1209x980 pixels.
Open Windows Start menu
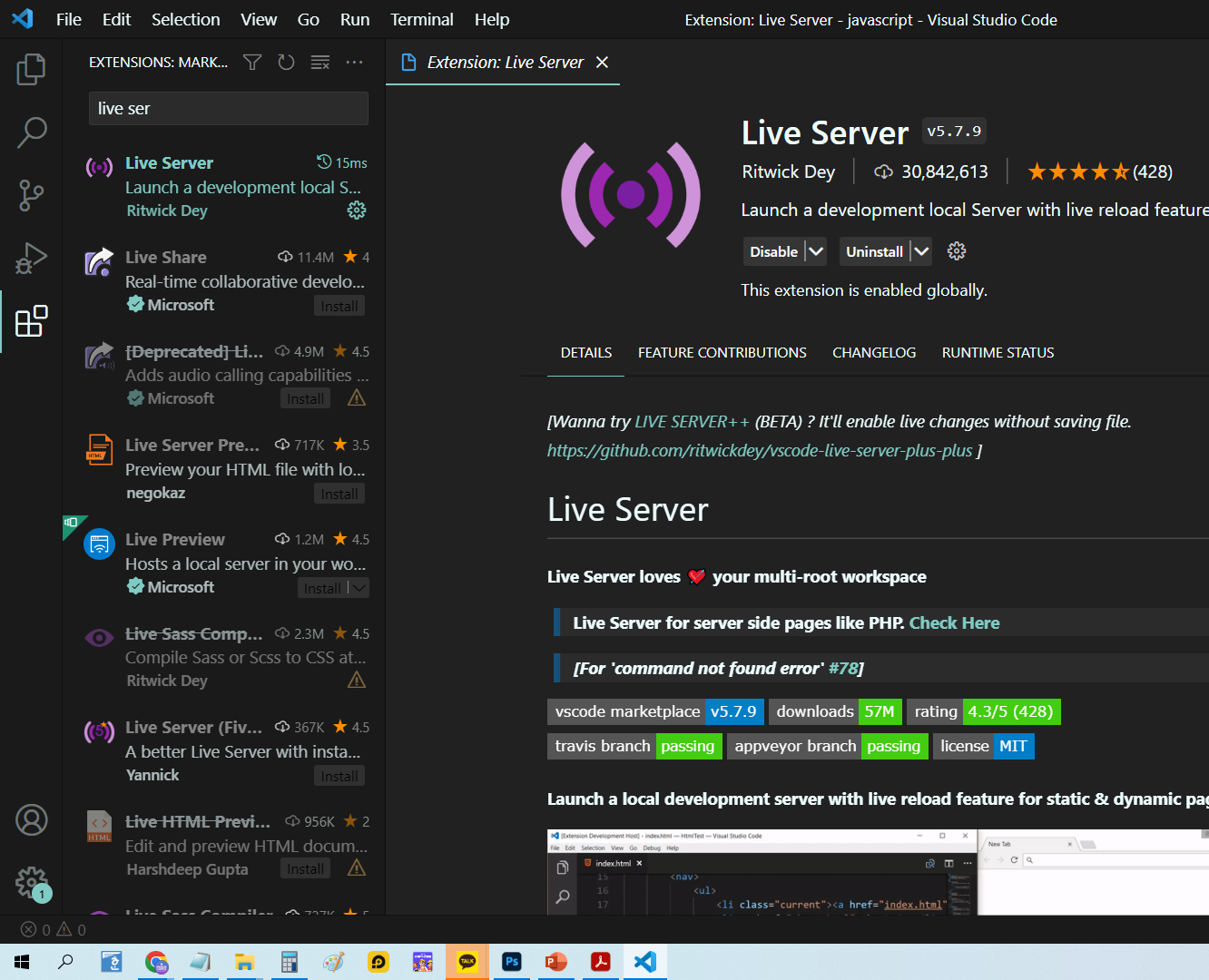click(x=22, y=962)
